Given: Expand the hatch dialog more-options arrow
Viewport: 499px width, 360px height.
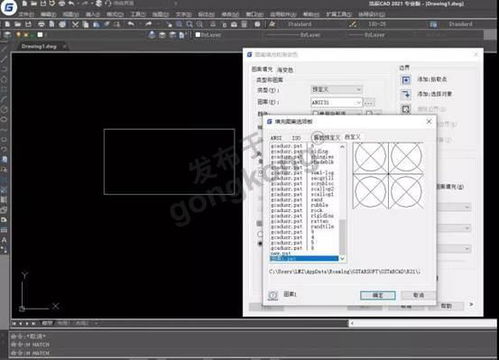Looking at the screenshot, I should [471, 304].
